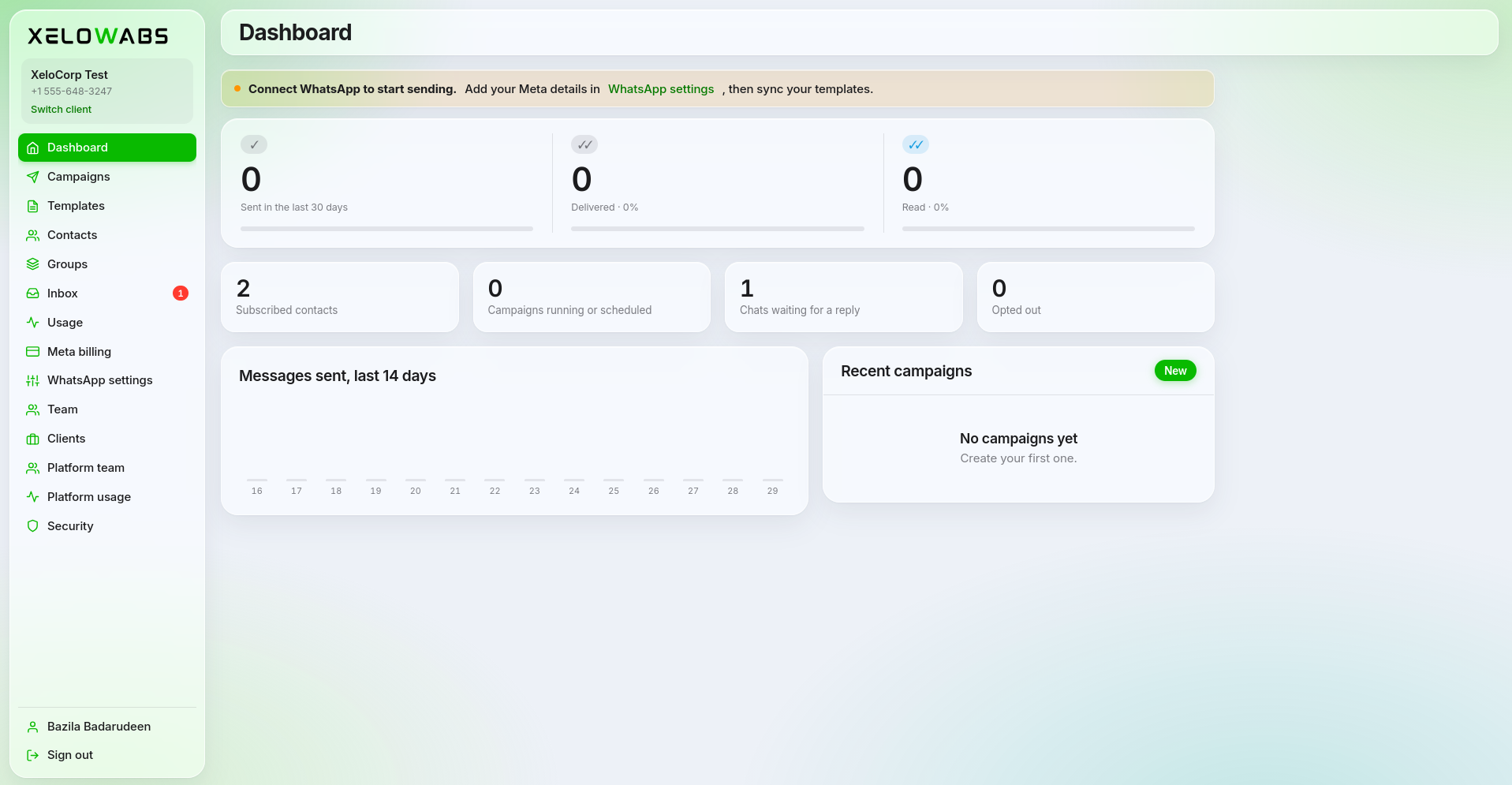Click the Meta billing card icon
This screenshot has height=785, width=1512.
(x=32, y=352)
